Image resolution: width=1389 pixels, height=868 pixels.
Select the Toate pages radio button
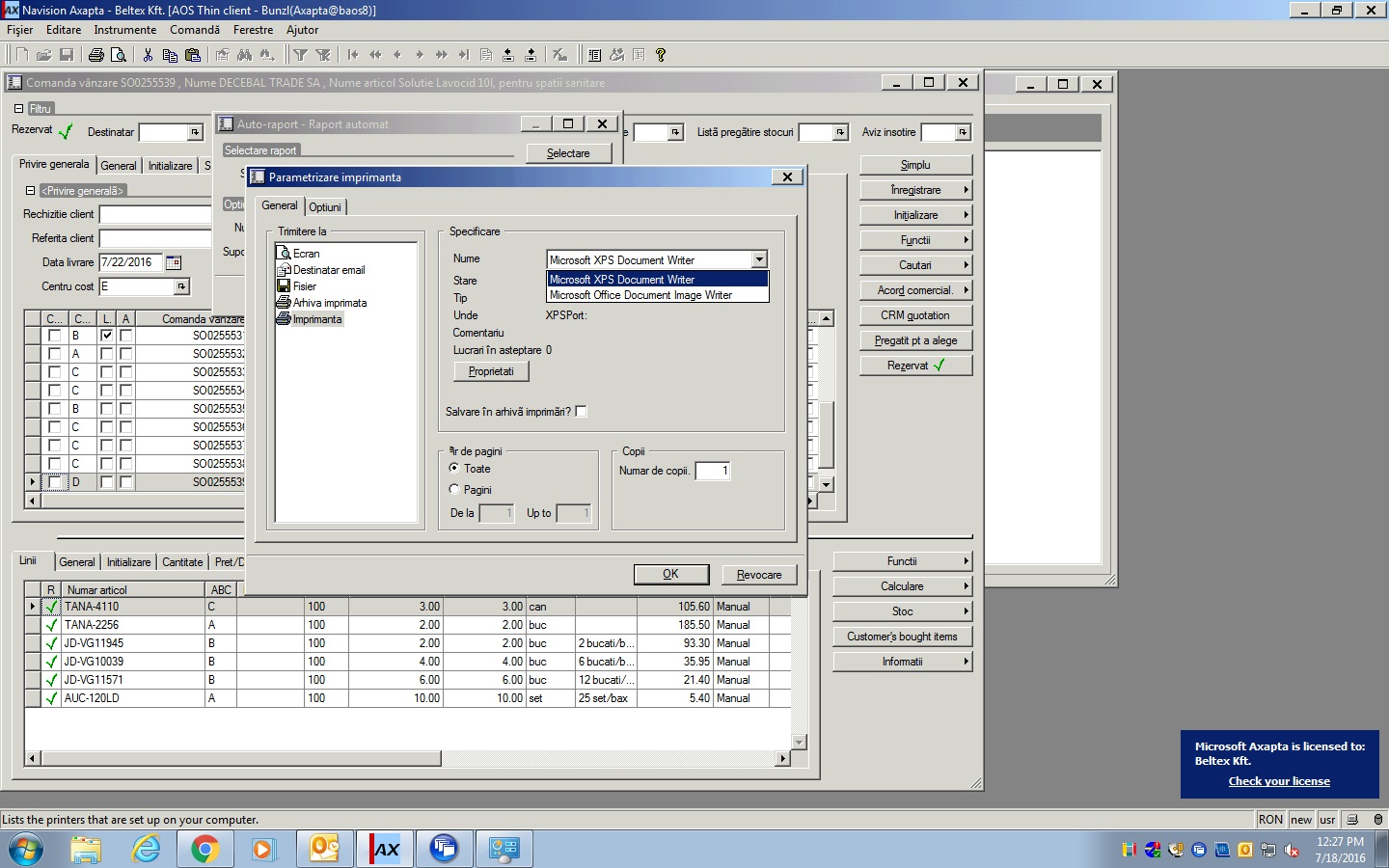pyautogui.click(x=454, y=468)
